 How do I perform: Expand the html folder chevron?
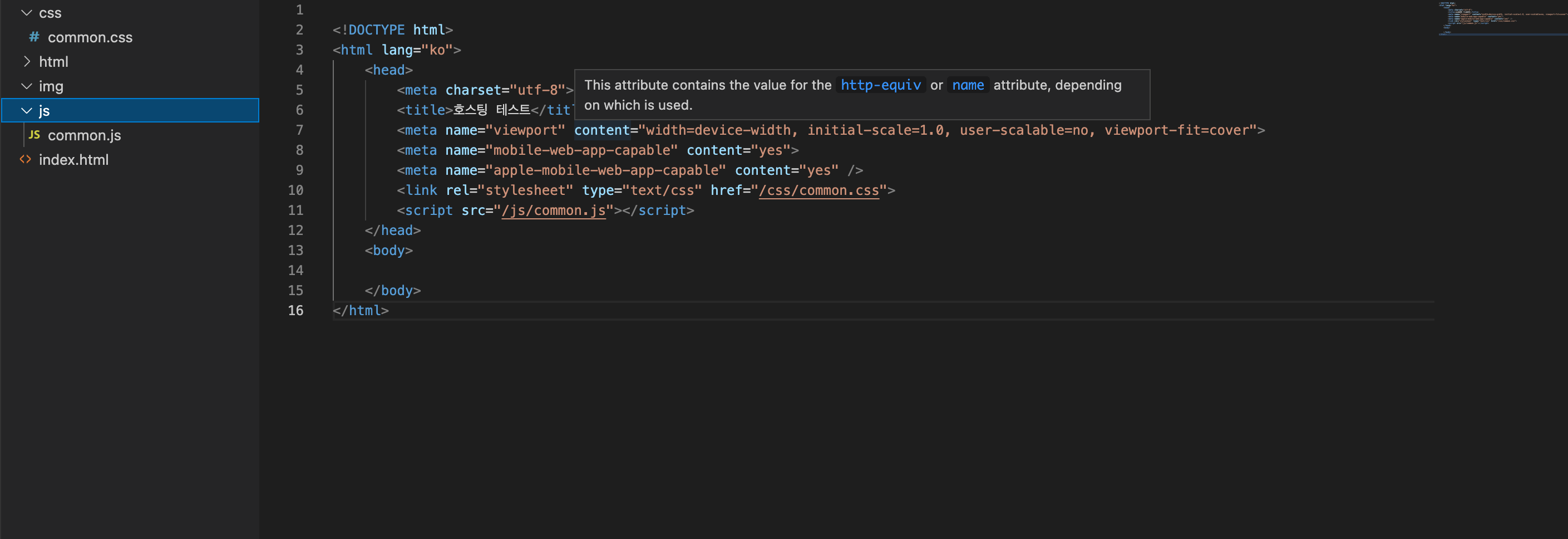tap(26, 61)
